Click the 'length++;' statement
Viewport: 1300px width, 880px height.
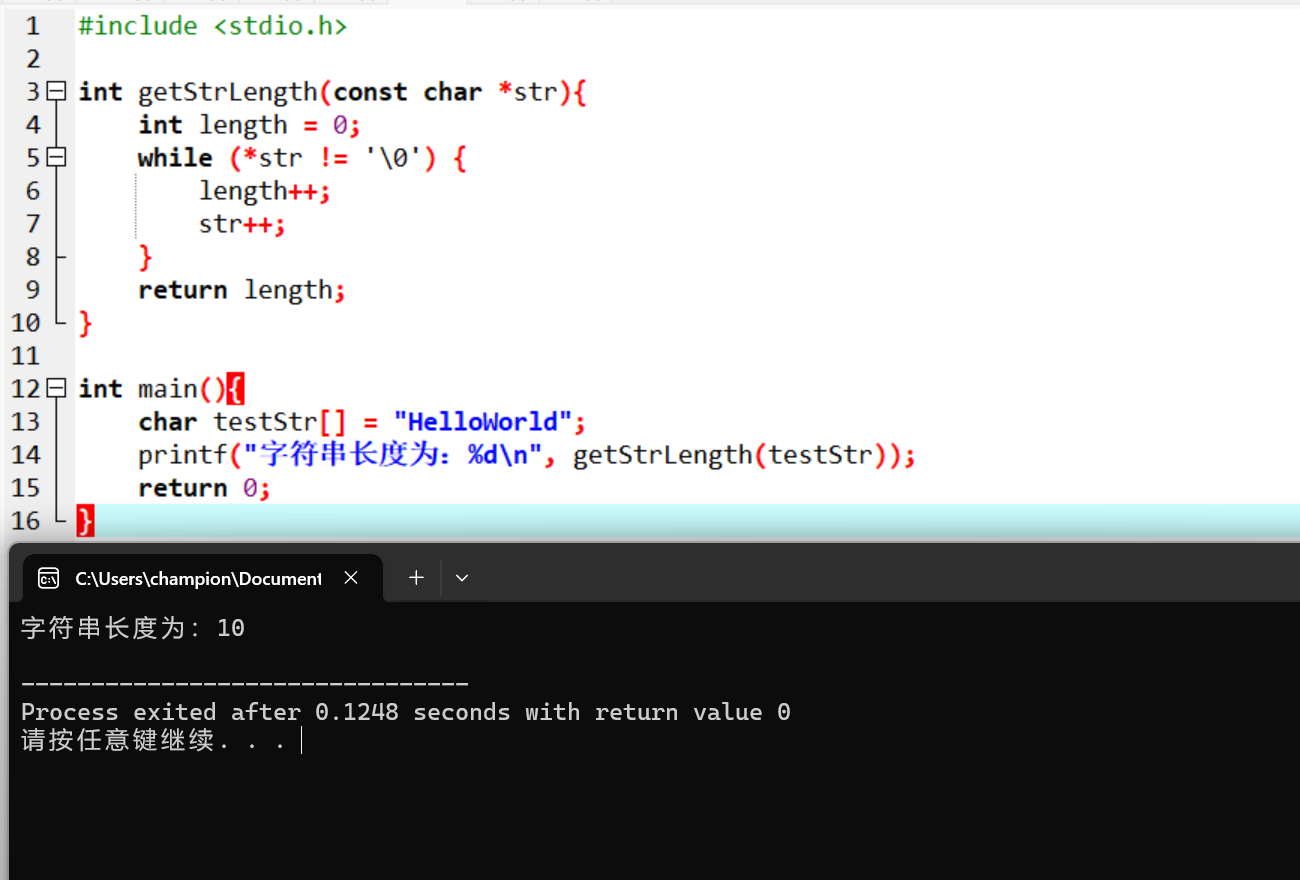point(264,191)
